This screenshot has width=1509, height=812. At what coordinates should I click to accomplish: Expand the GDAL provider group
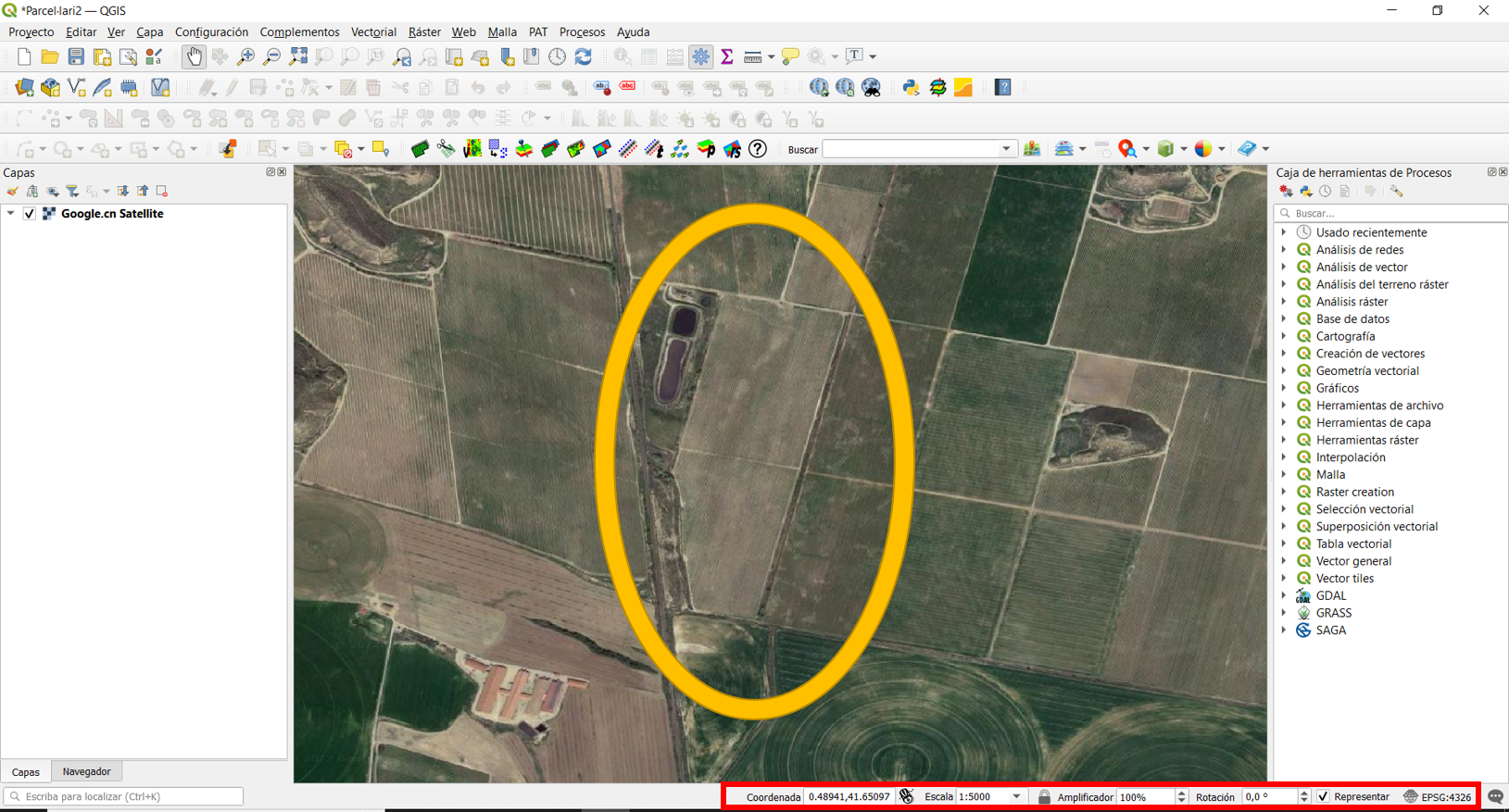[1284, 595]
